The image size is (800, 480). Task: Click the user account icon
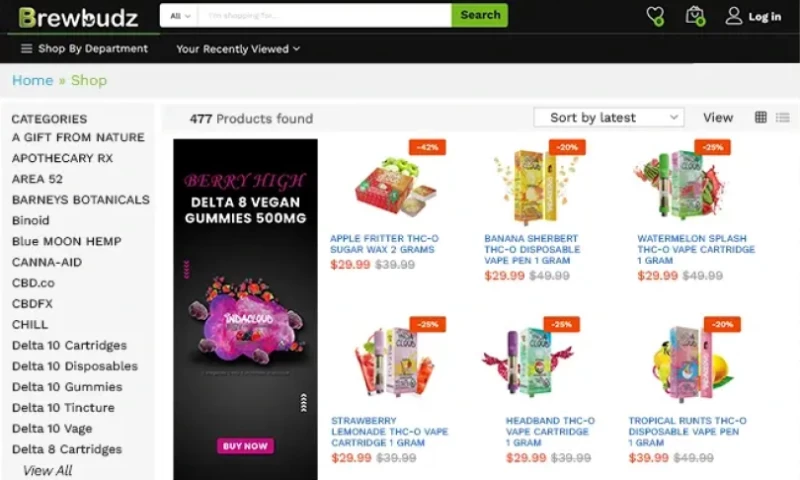click(734, 16)
